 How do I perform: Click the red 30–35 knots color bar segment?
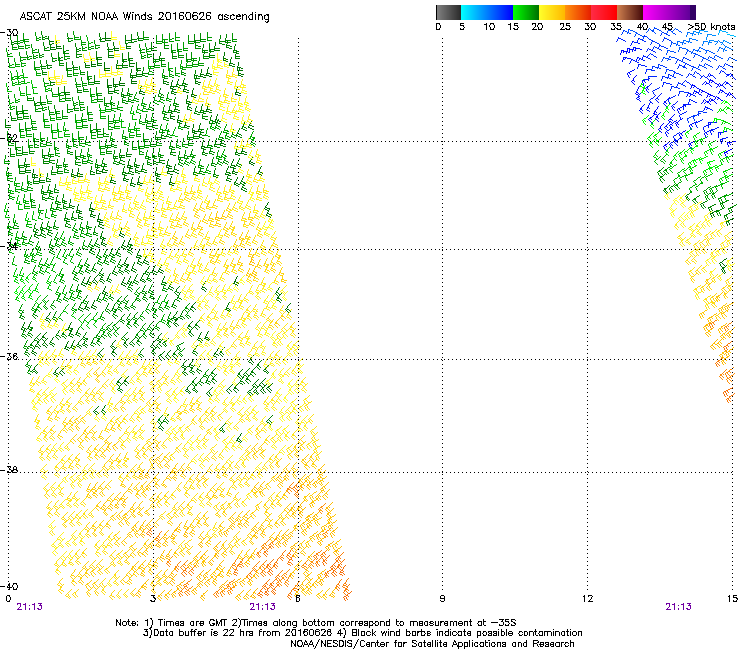(604, 12)
